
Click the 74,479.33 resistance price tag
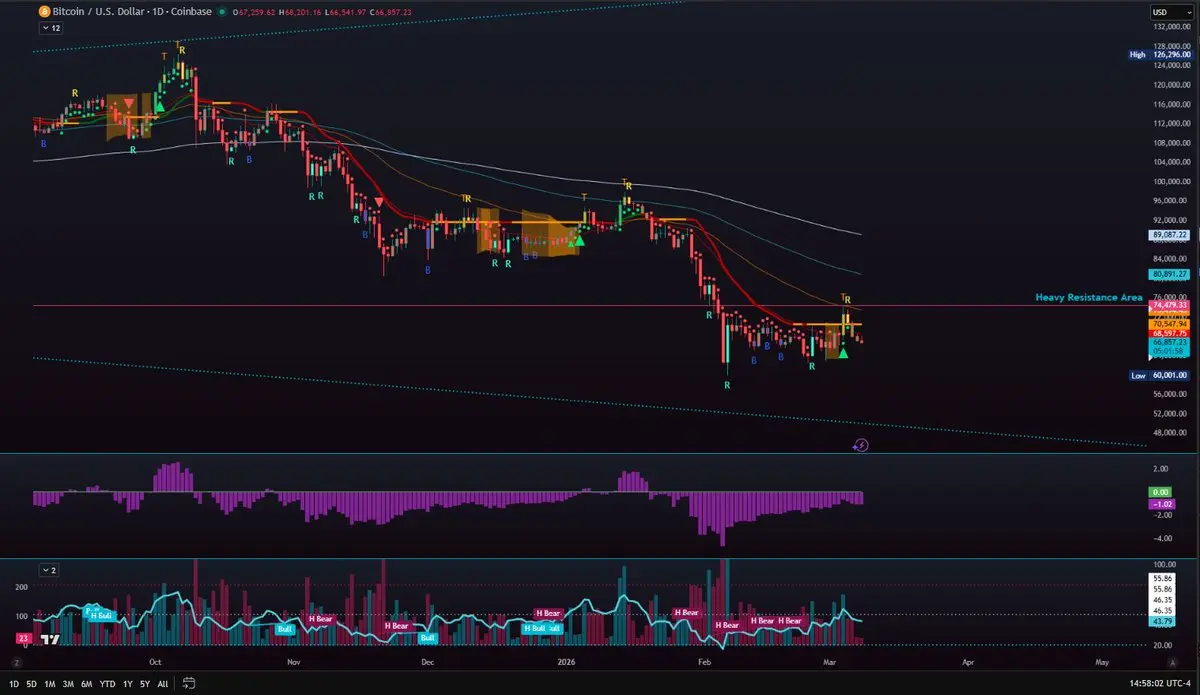(1171, 305)
